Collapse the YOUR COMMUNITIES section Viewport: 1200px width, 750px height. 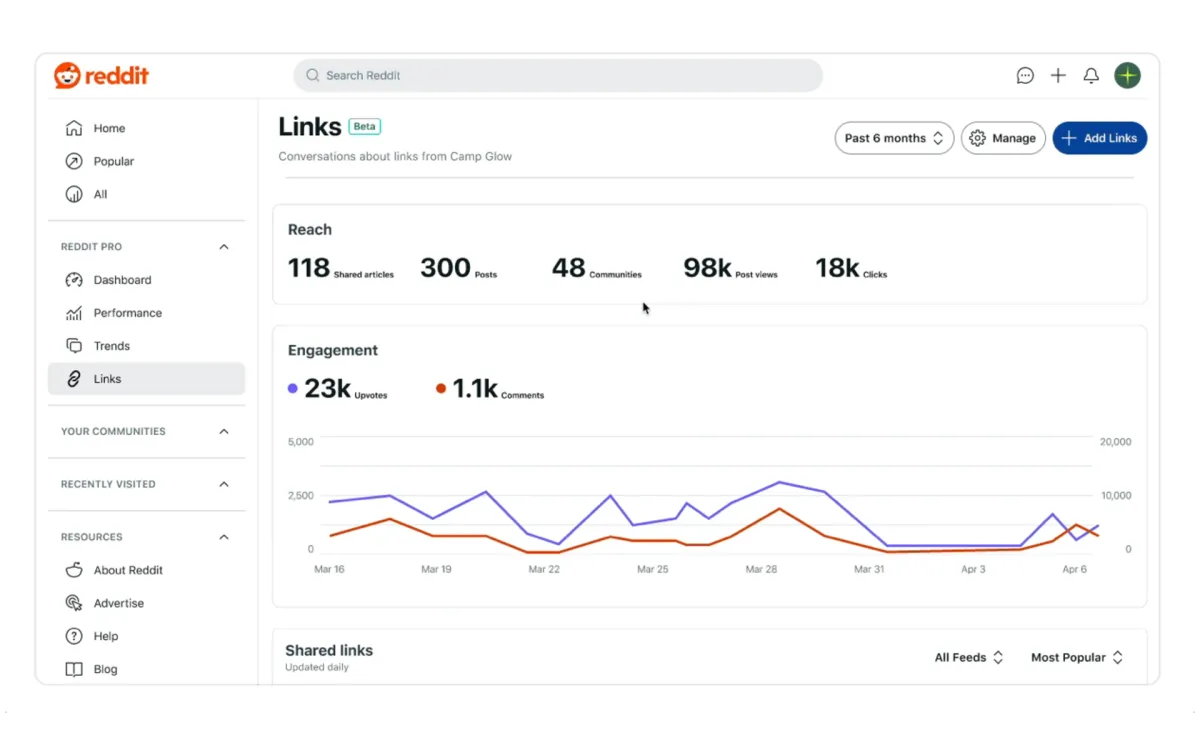(x=225, y=431)
